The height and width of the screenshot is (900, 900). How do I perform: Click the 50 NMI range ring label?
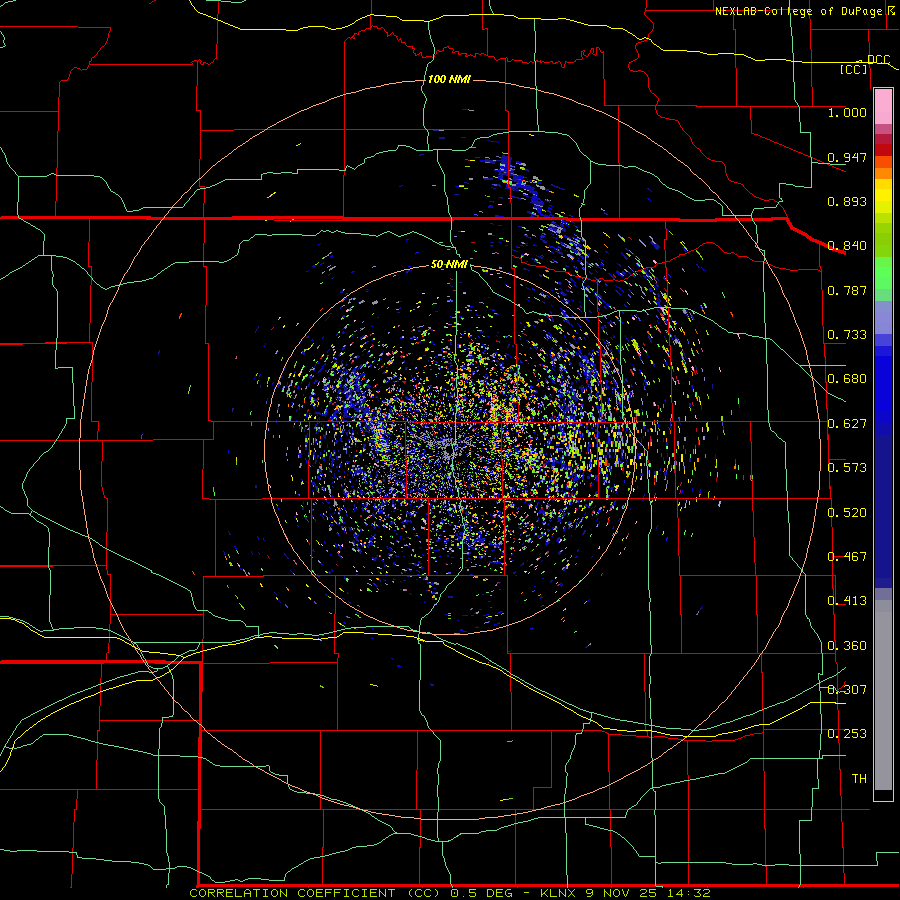point(449,265)
